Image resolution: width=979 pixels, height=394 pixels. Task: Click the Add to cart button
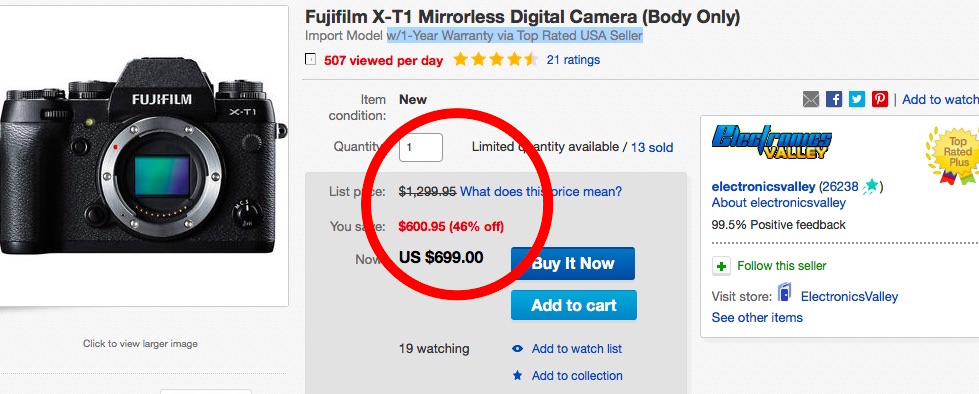click(574, 305)
